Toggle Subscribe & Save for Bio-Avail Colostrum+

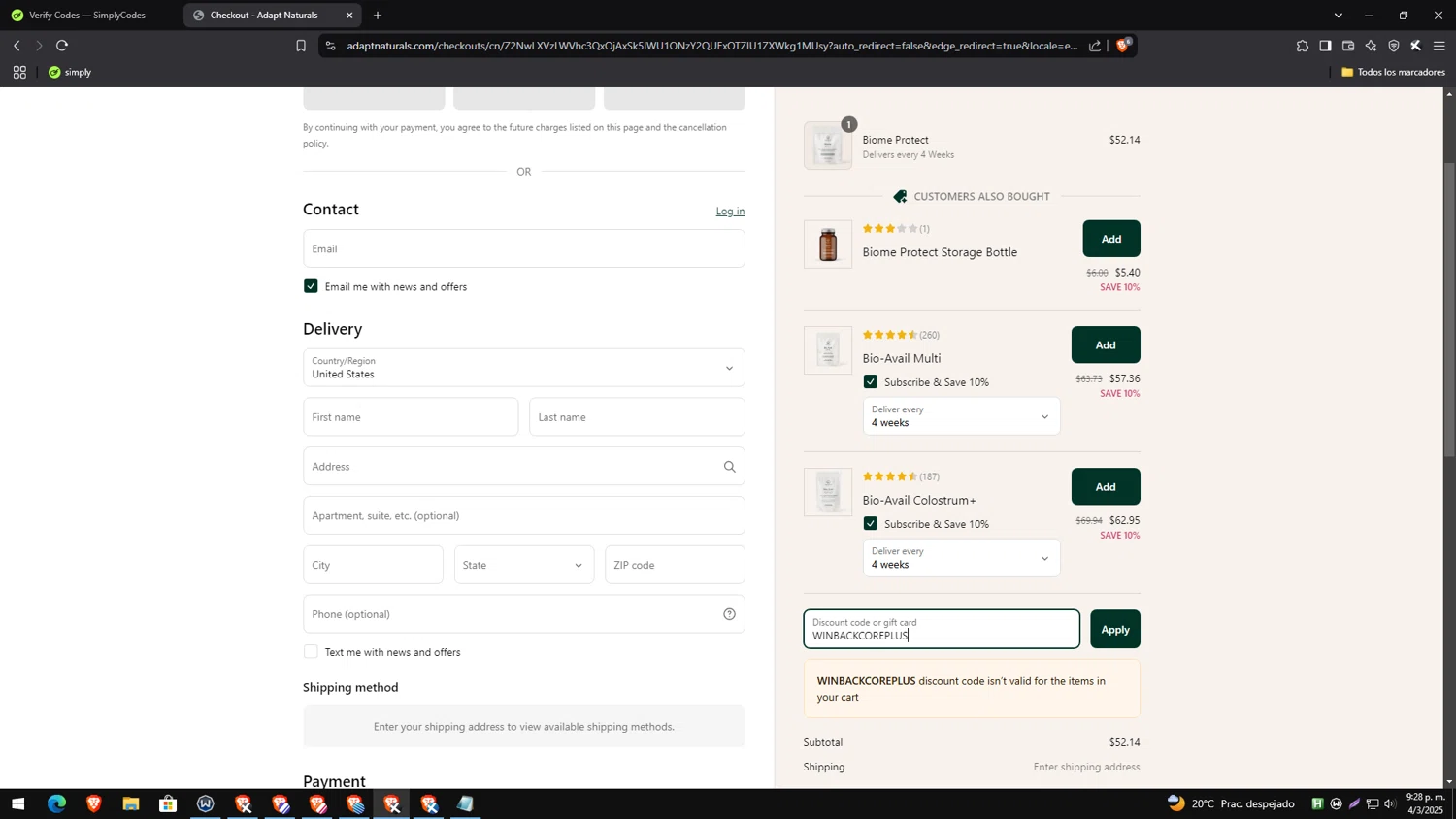click(x=871, y=524)
